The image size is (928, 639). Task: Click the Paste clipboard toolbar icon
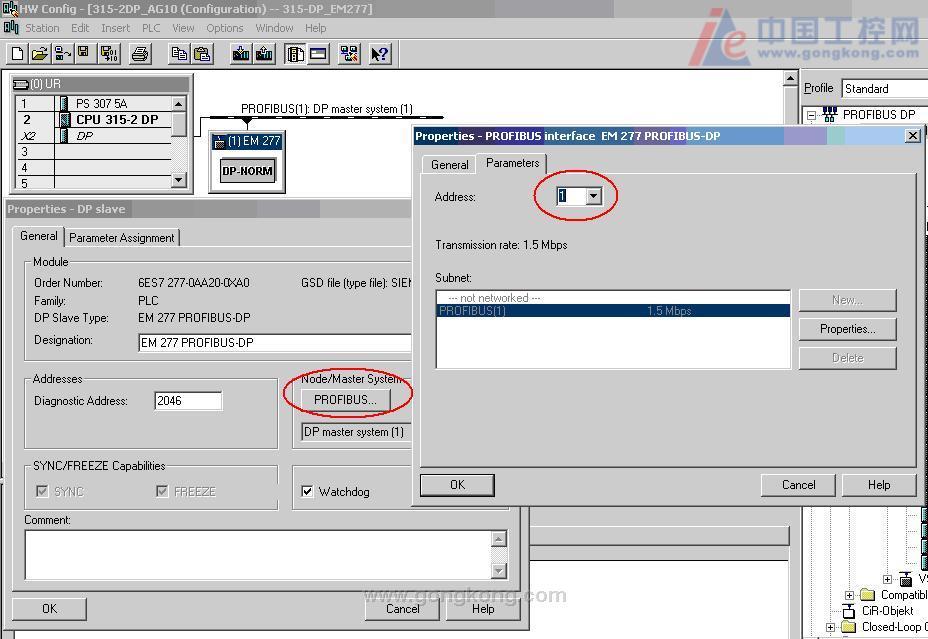202,54
